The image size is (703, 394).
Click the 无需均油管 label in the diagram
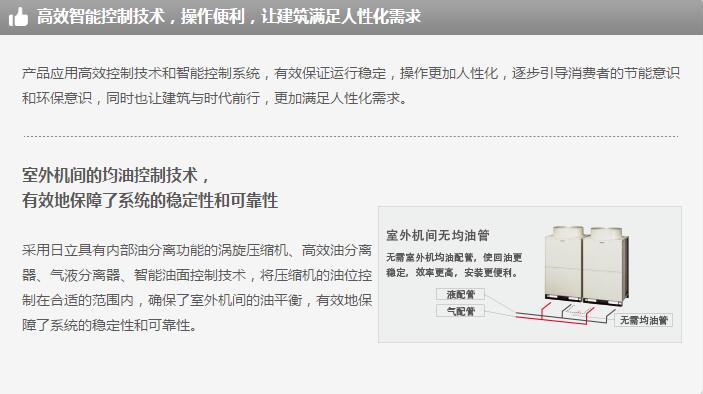[x=643, y=320]
